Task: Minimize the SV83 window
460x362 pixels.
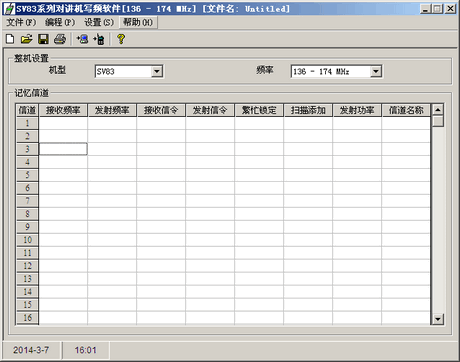Action: click(x=425, y=9)
